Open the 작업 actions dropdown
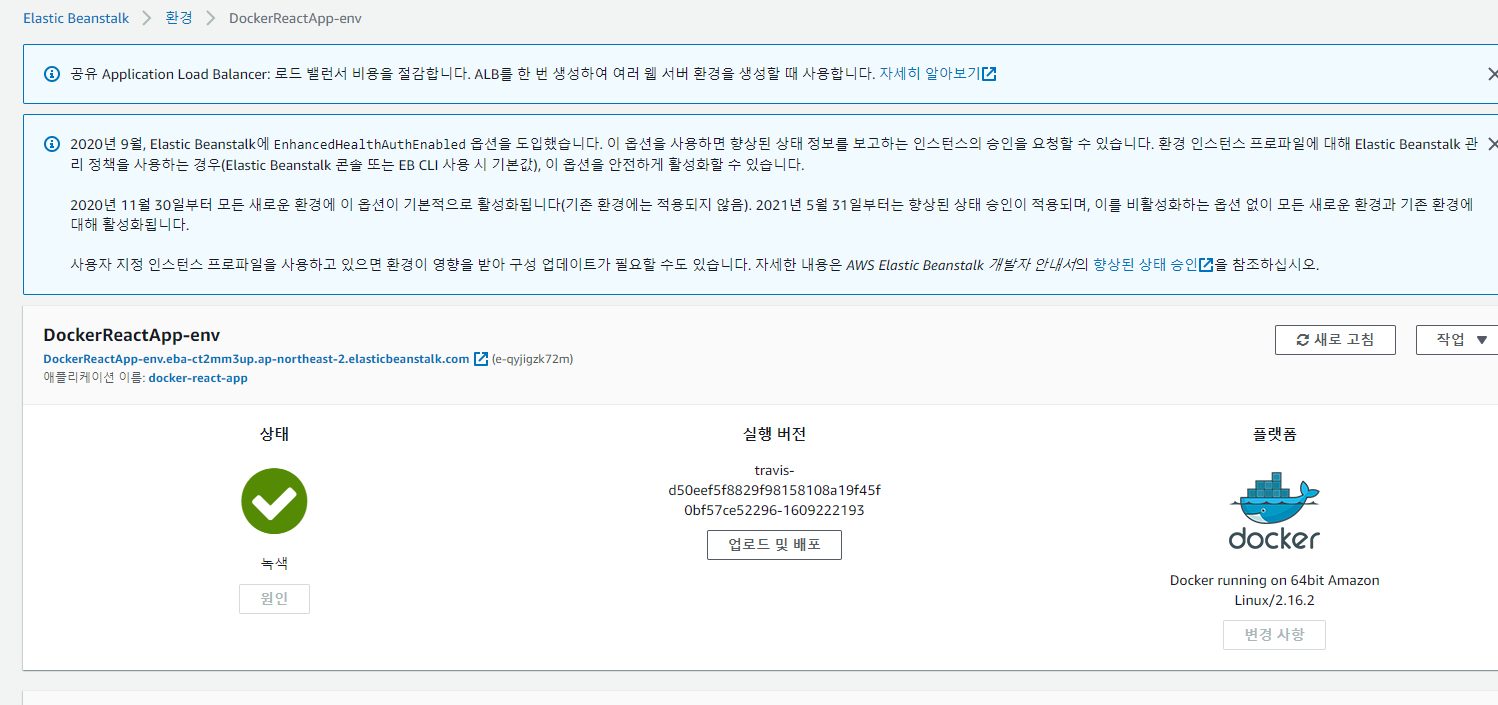 tap(1457, 339)
